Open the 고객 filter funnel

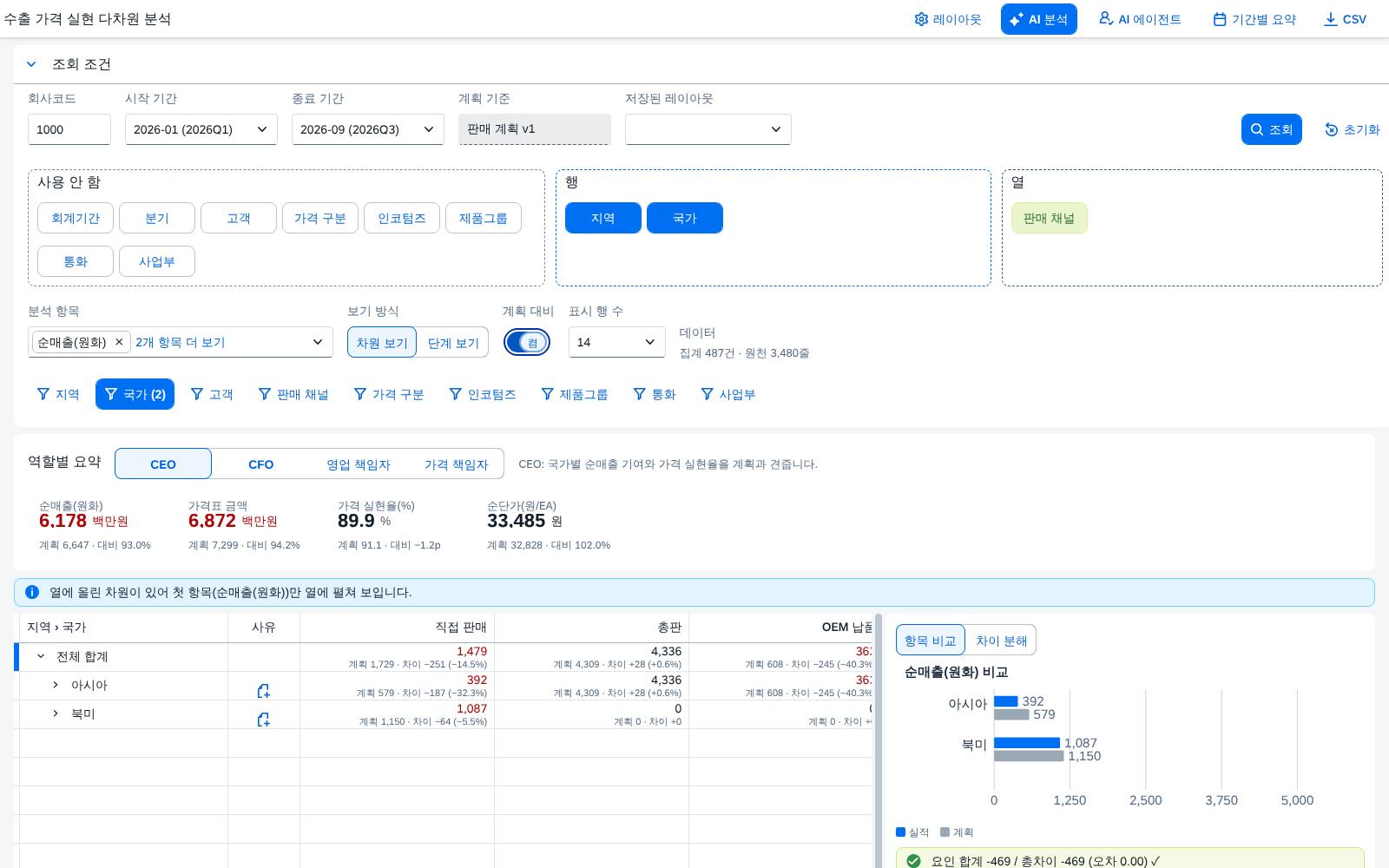[x=212, y=394]
